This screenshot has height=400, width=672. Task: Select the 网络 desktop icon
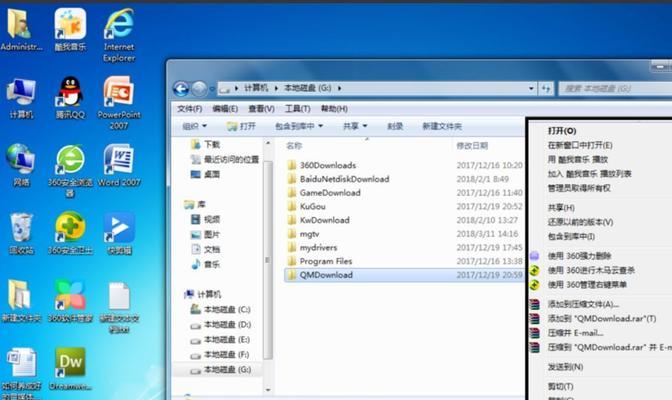21,166
